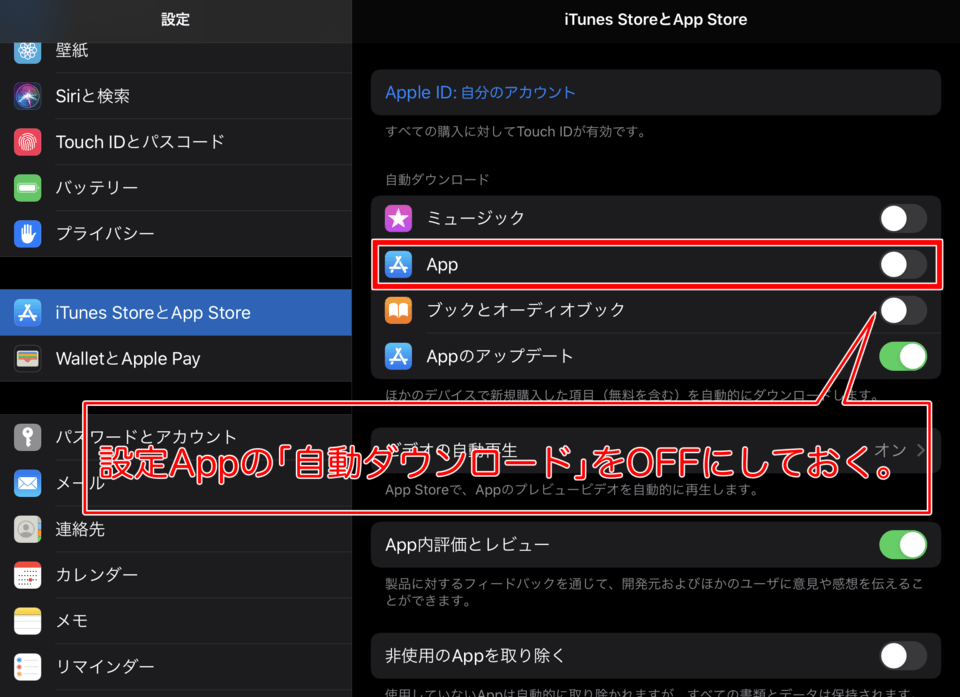This screenshot has height=697, width=960.
Task: Tap the Touch ID fingerprint icon
Action: (x=28, y=142)
